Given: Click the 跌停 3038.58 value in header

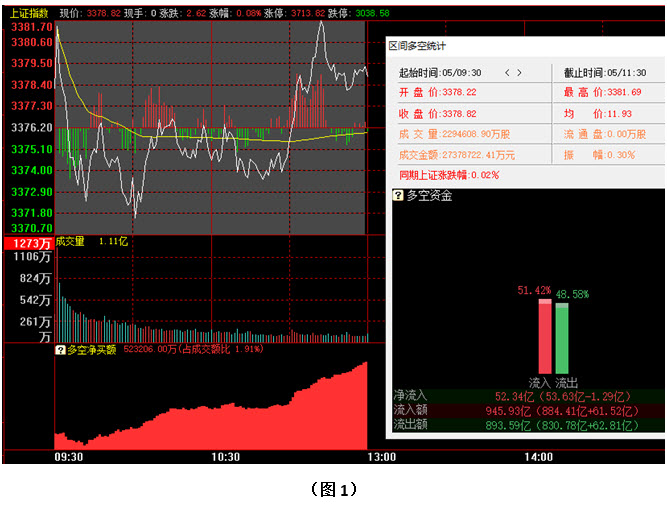Looking at the screenshot, I should (x=373, y=13).
